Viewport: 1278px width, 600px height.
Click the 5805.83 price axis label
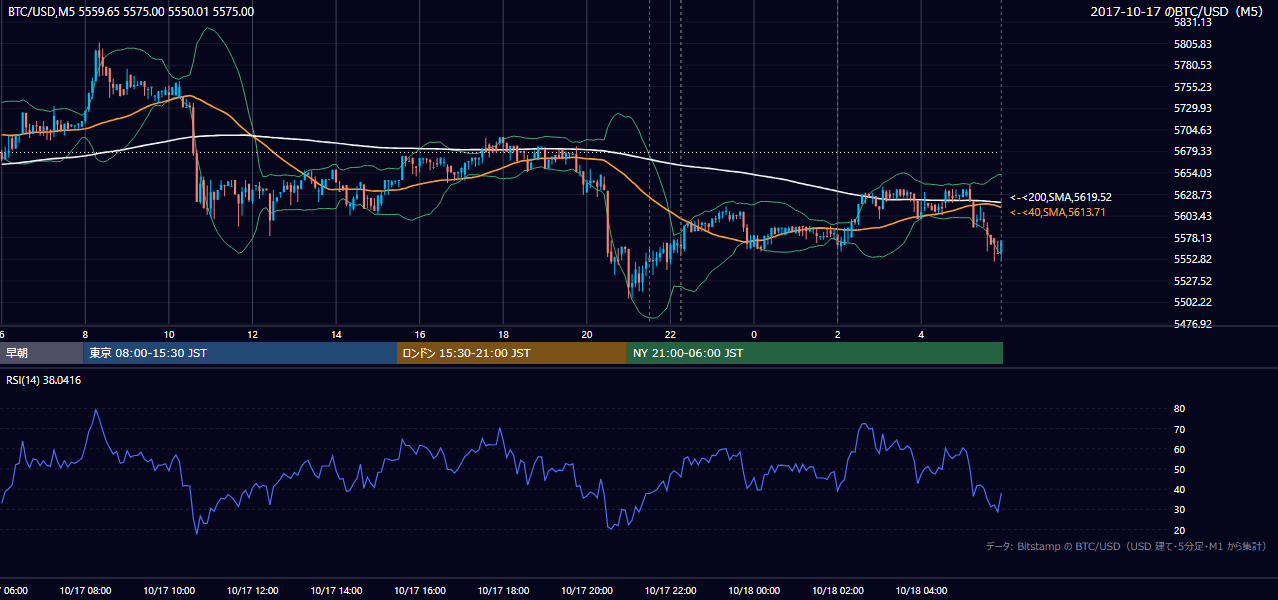tap(1194, 44)
